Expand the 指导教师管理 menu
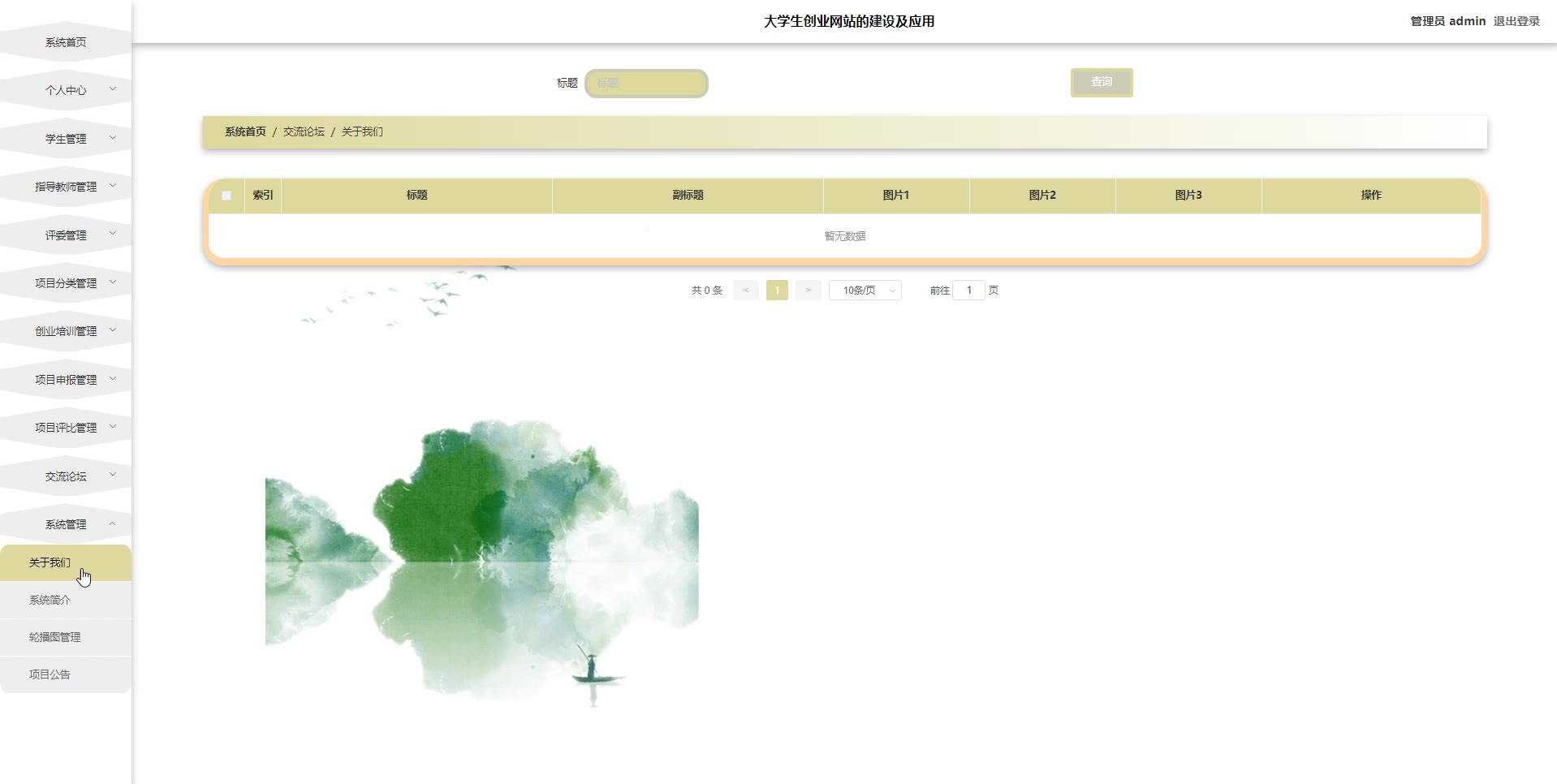 [66, 187]
